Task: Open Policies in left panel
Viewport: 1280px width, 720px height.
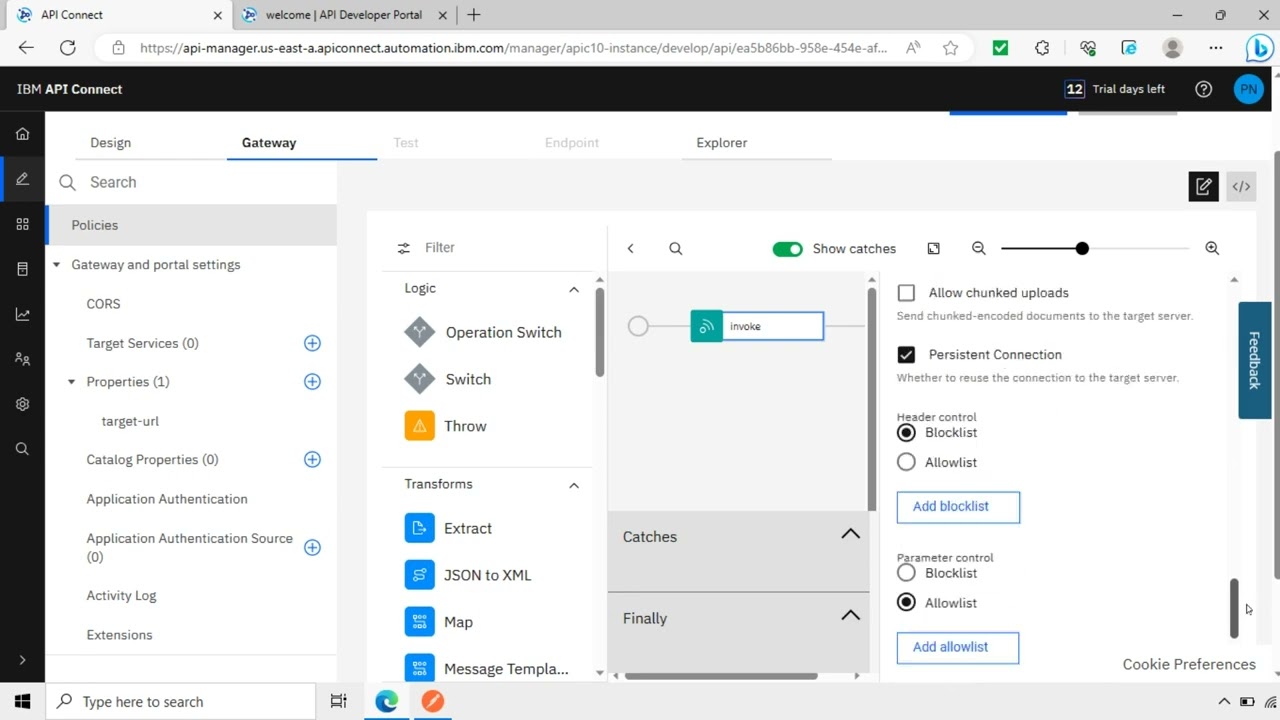Action: point(191,225)
